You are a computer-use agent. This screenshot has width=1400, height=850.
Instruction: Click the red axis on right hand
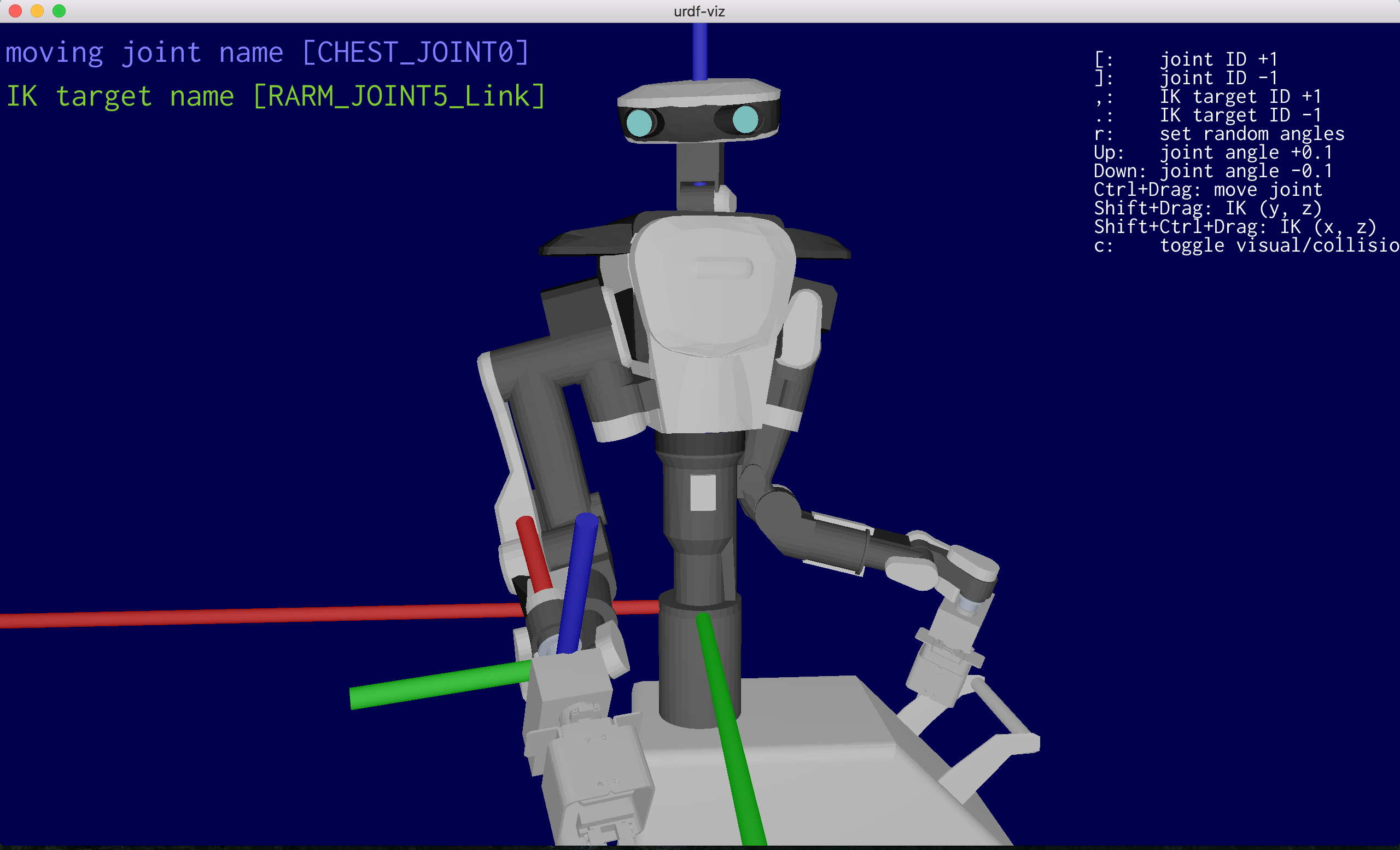pos(534,554)
